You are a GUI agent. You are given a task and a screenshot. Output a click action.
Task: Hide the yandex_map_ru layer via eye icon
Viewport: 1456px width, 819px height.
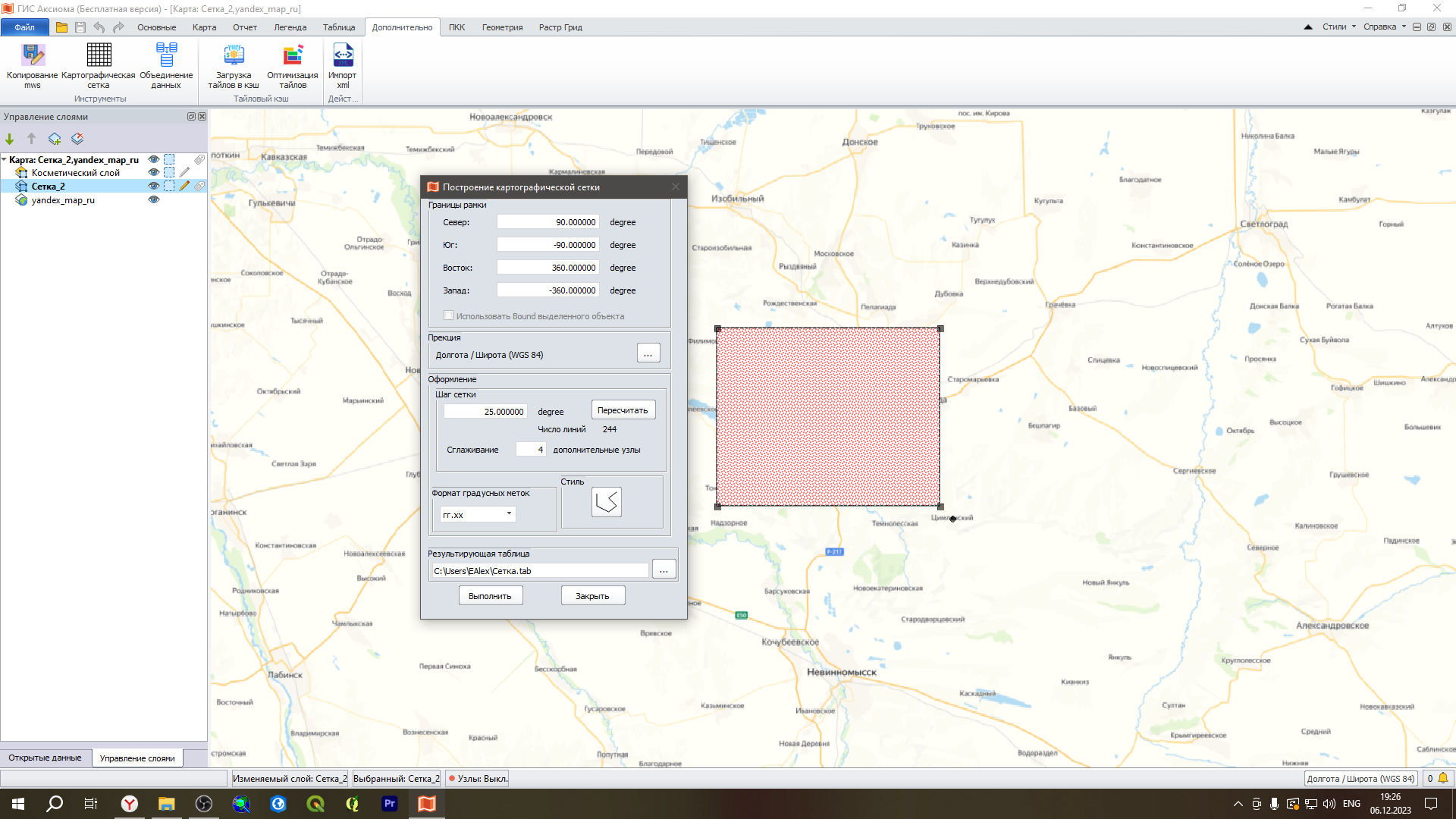coord(154,200)
